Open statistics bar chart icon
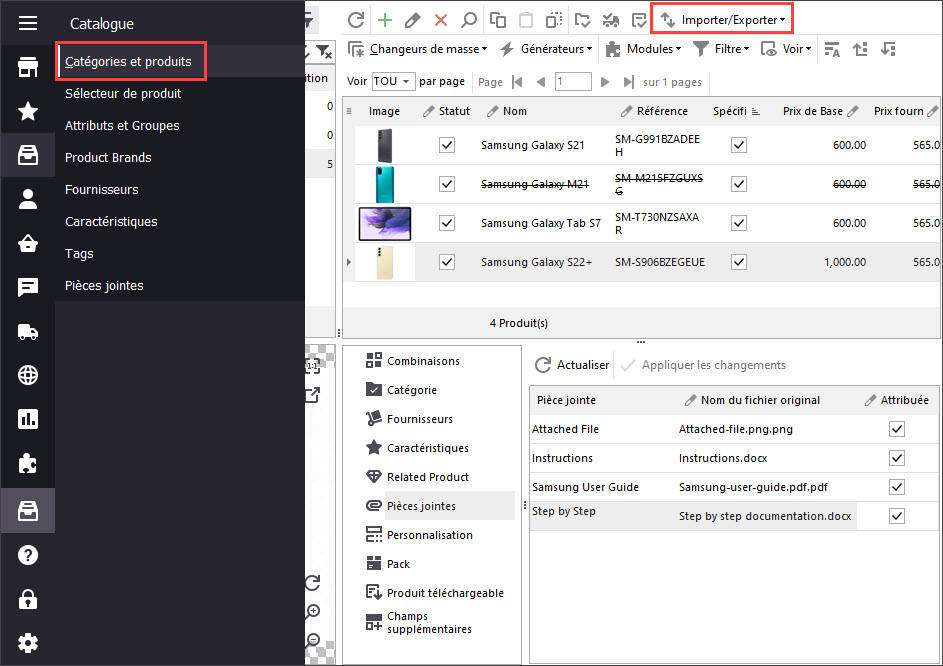Image resolution: width=943 pixels, height=666 pixels. click(28, 419)
